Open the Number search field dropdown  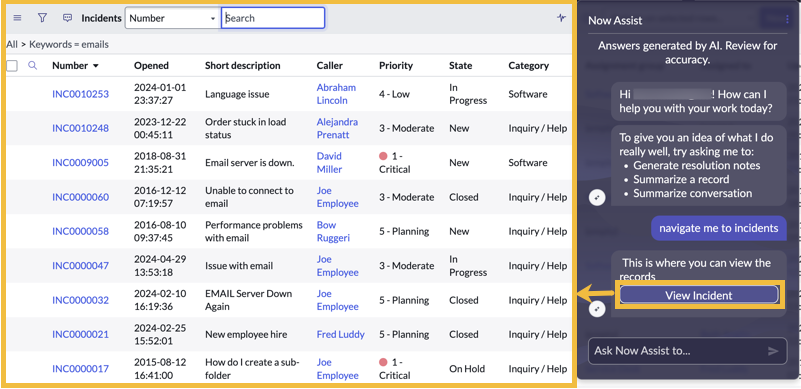[173, 18]
